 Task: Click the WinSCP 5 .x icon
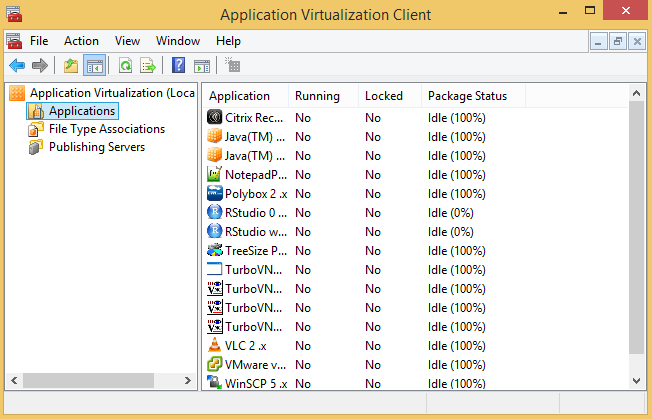click(x=215, y=382)
